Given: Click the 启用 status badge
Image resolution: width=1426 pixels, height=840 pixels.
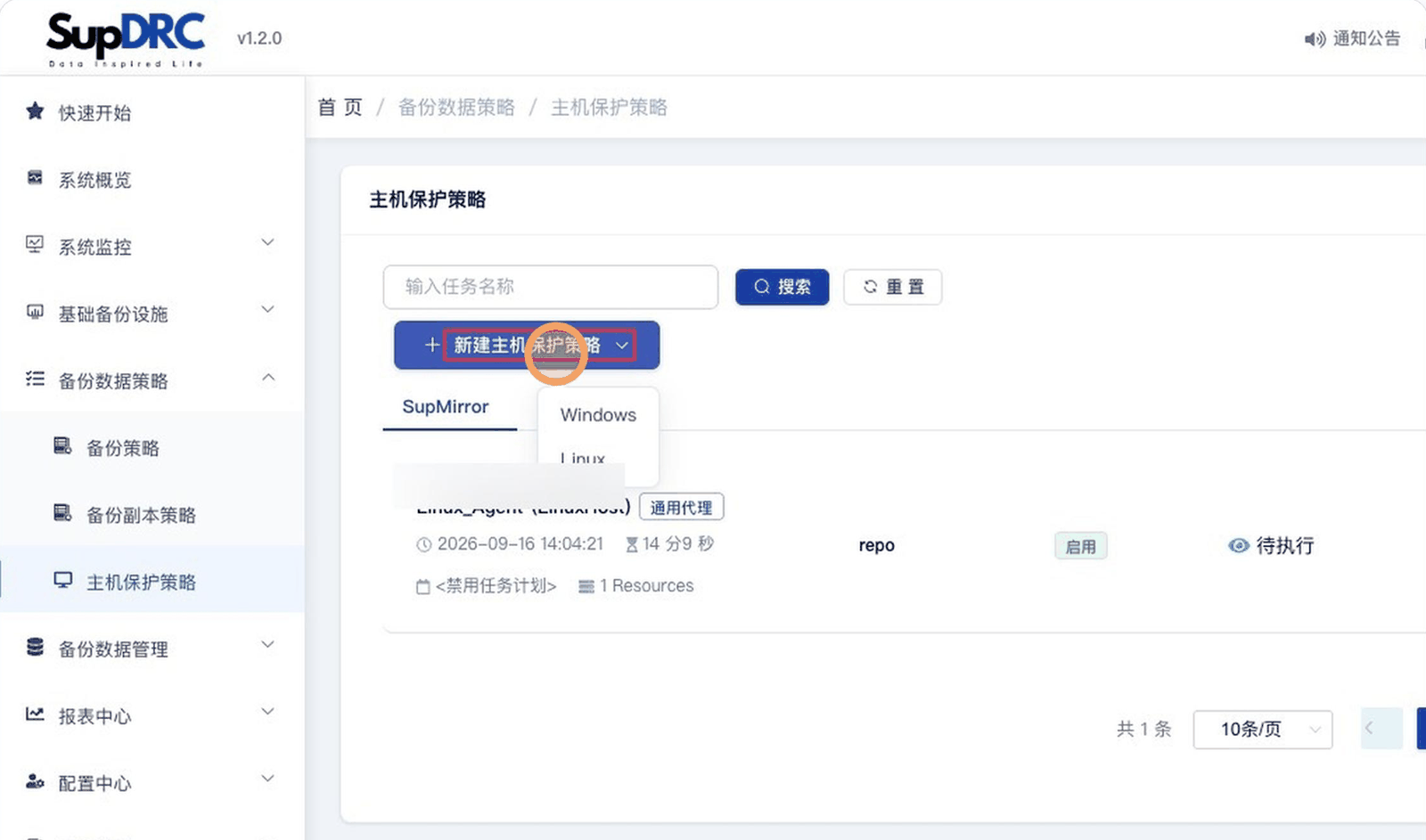Looking at the screenshot, I should (1080, 546).
